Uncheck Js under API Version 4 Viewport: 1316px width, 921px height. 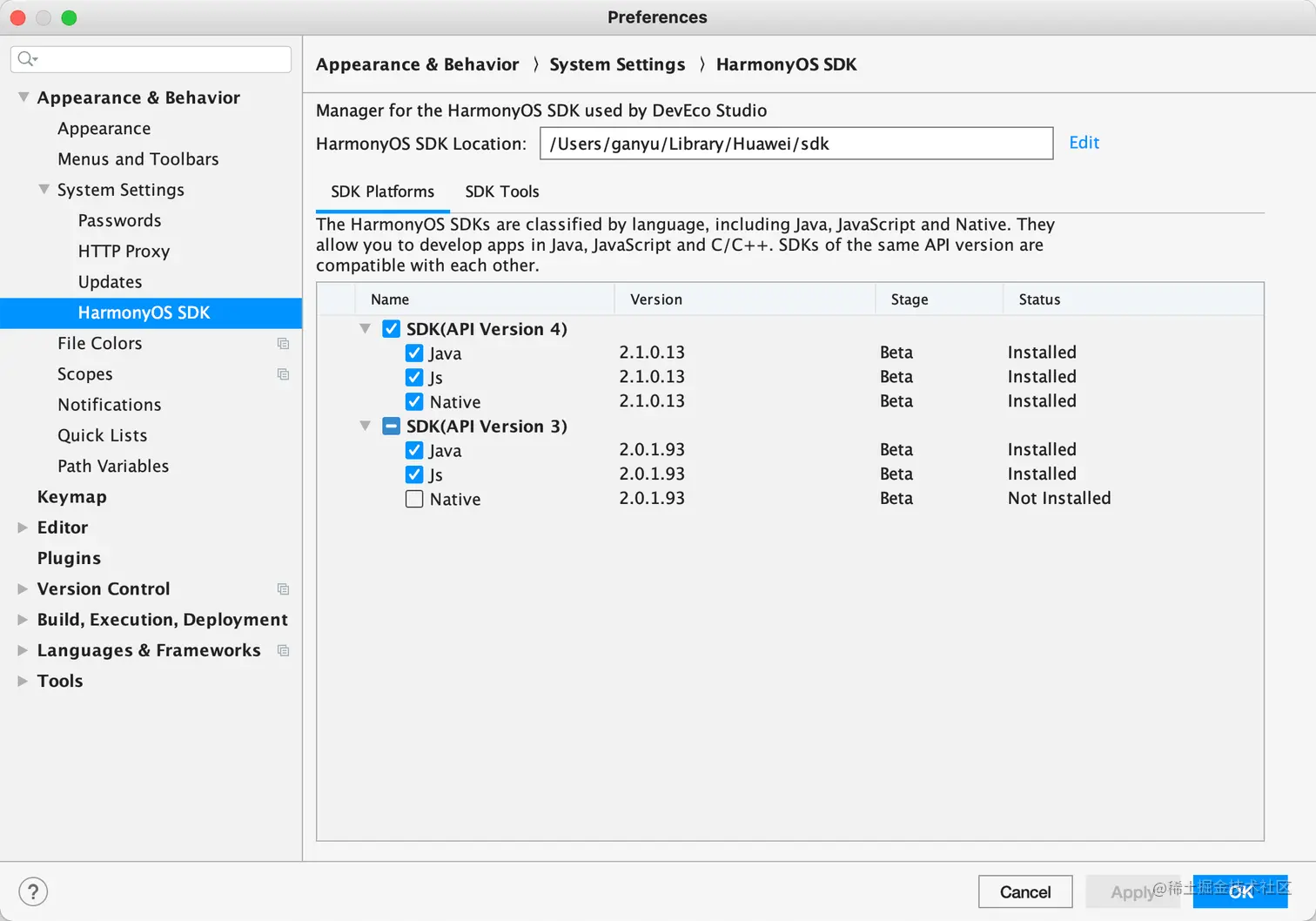414,378
